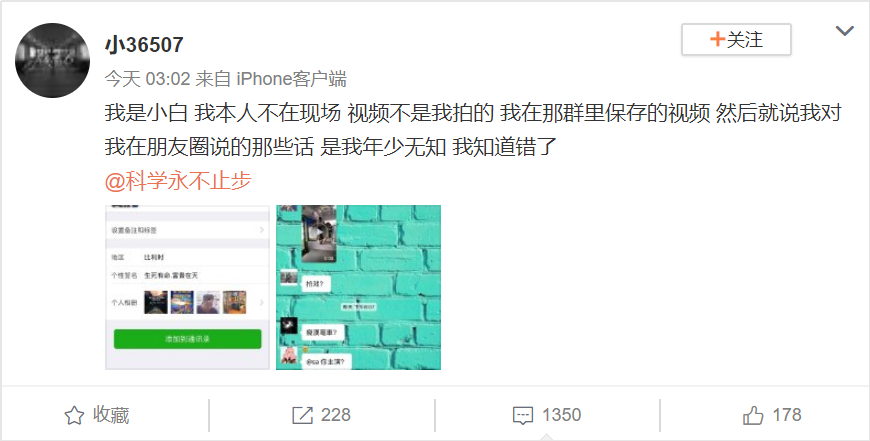Click the video play icon in chat thumbnail

click(317, 232)
